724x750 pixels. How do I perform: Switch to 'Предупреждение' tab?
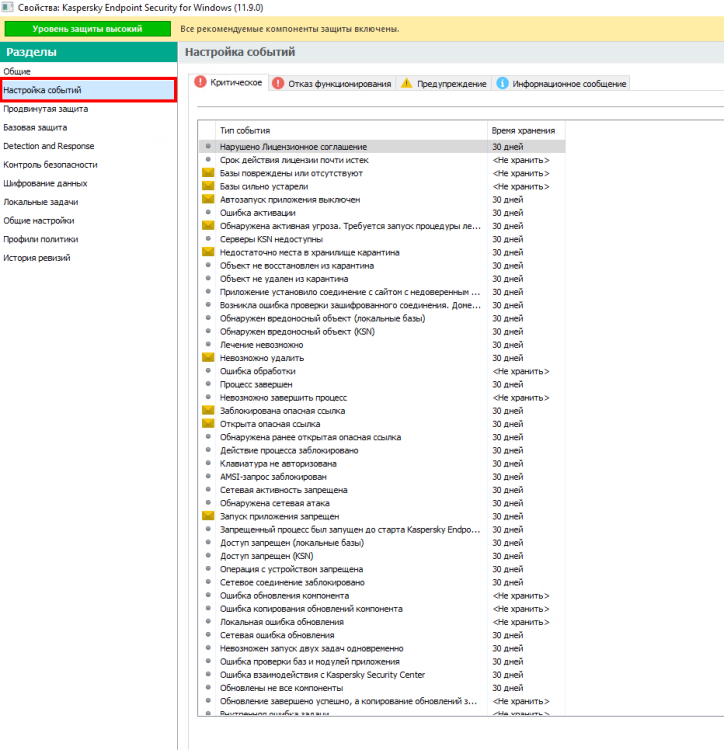(x=443, y=83)
